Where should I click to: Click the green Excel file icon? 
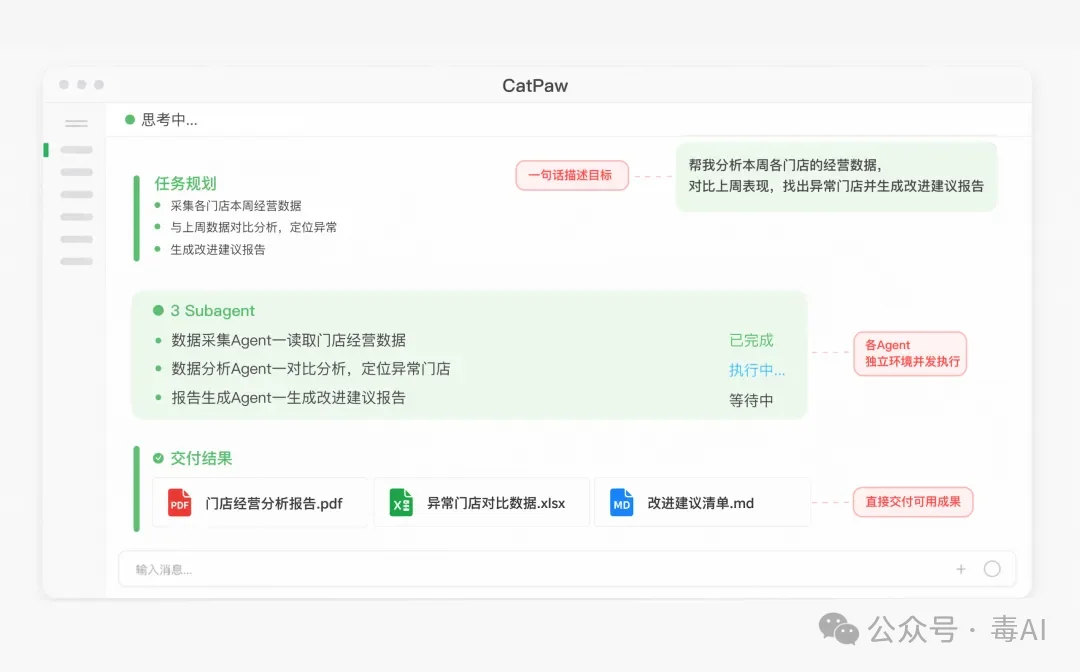coord(401,503)
